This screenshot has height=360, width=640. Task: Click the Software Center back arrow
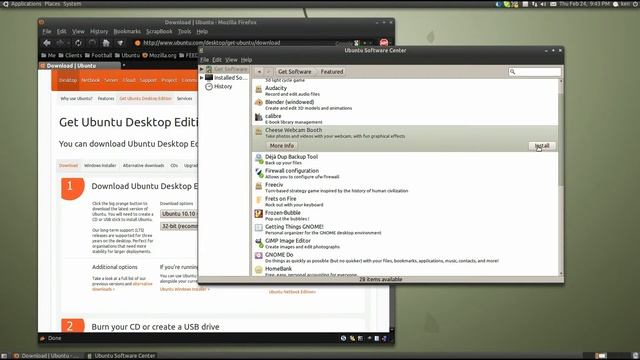click(259, 72)
